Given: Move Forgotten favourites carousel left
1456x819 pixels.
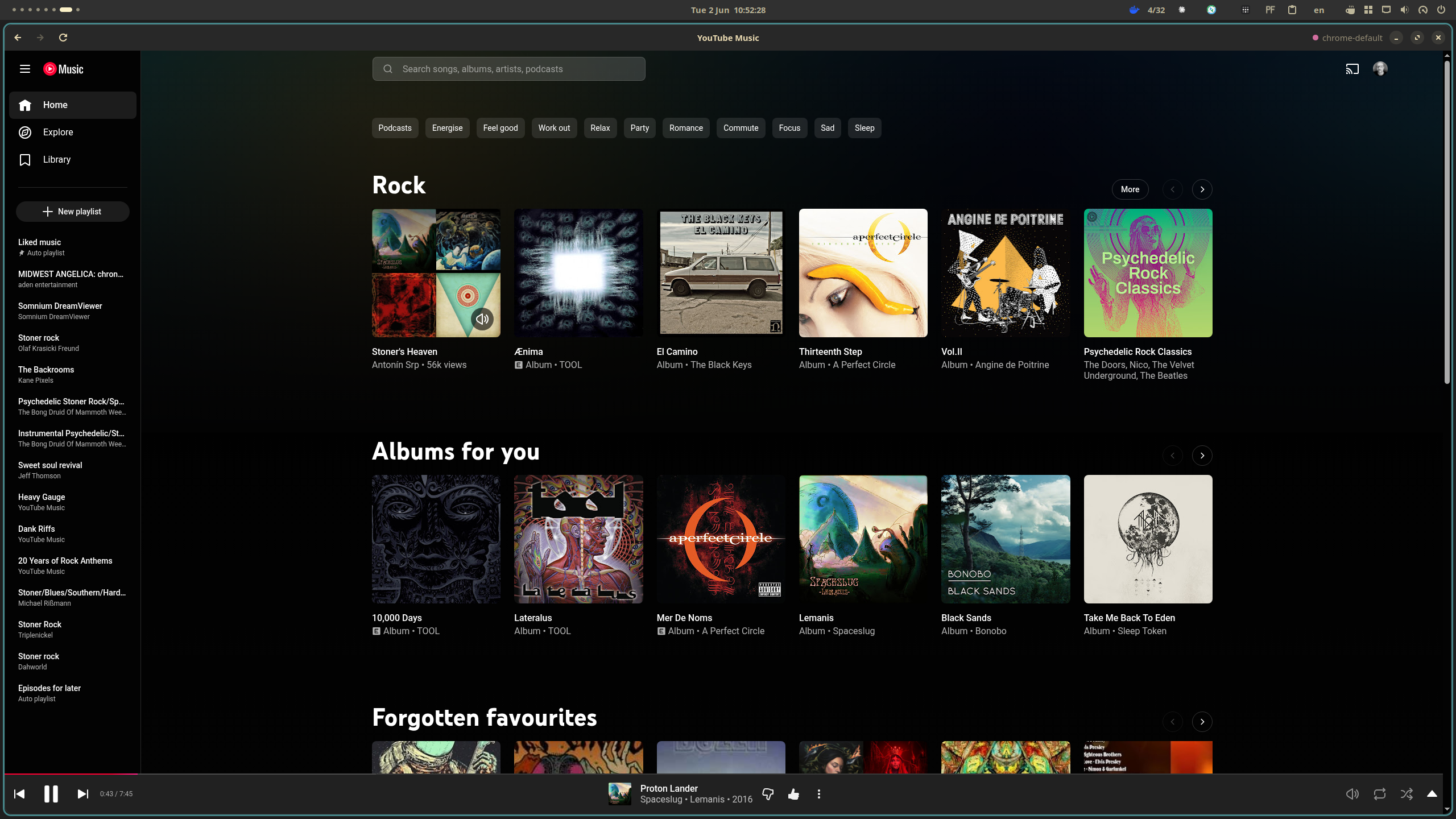Looking at the screenshot, I should pyautogui.click(x=1173, y=722).
